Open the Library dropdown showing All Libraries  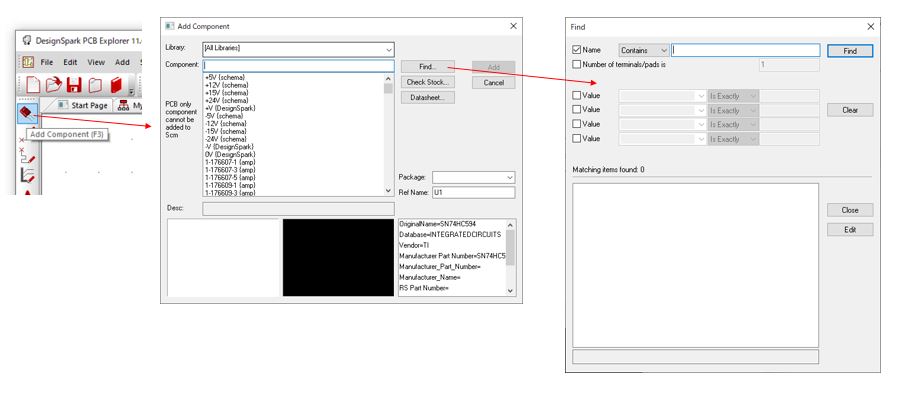click(297, 48)
